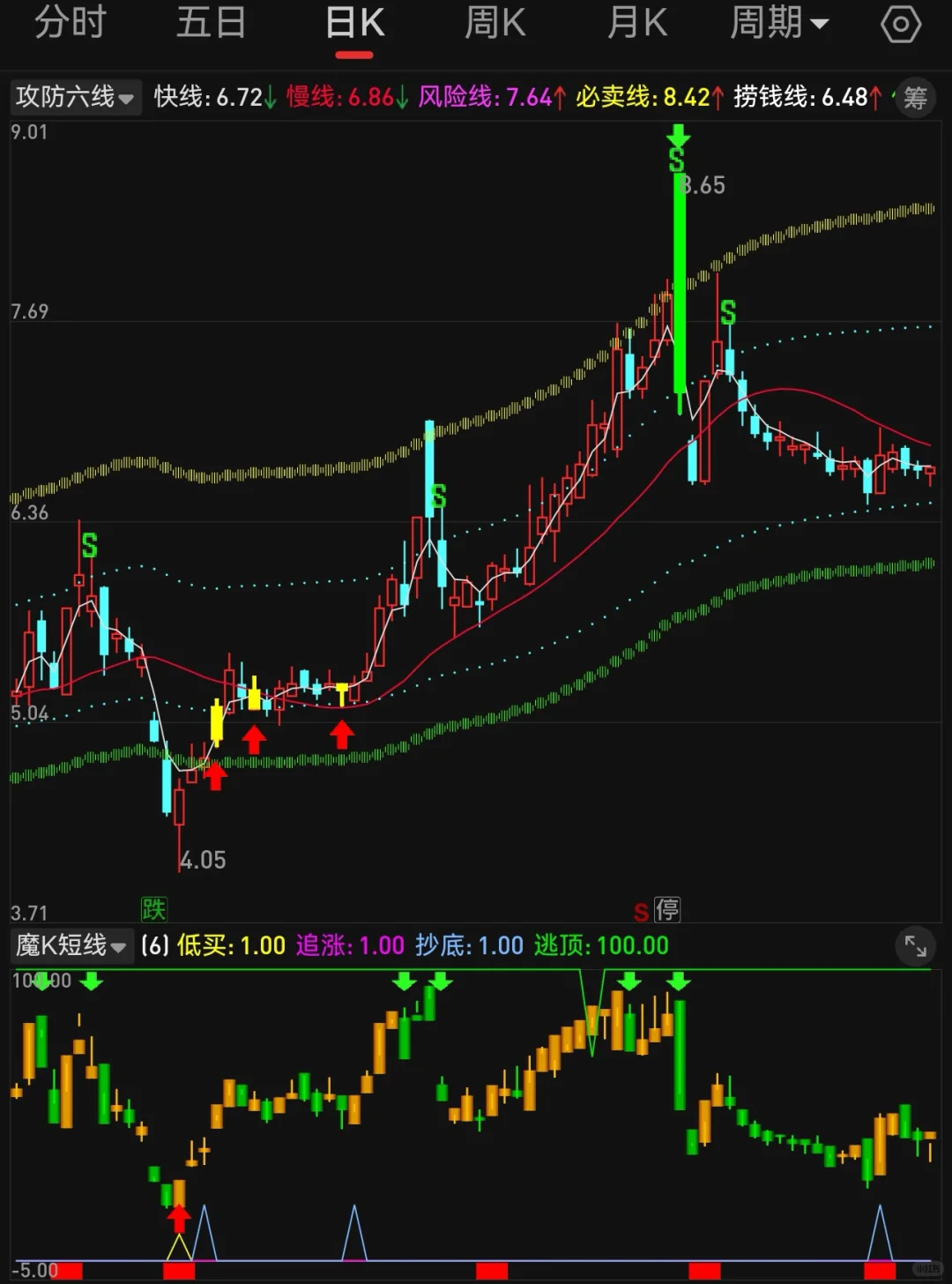952x1284 pixels.
Task: Tap the 停 marker at chart bottom
Action: tap(667, 910)
